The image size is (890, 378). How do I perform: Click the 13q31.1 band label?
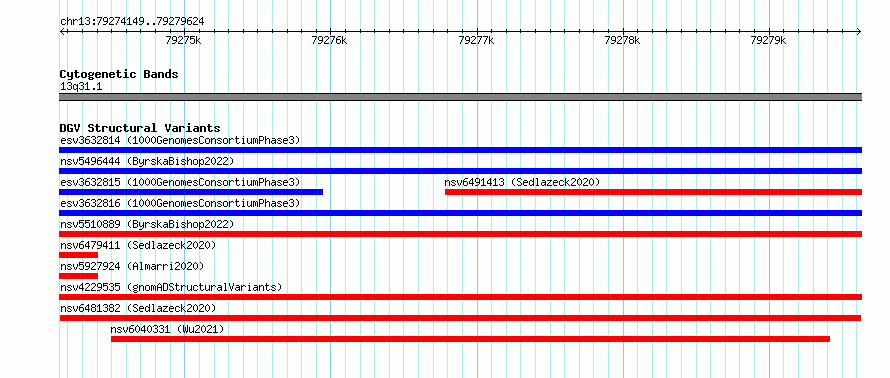pos(81,86)
